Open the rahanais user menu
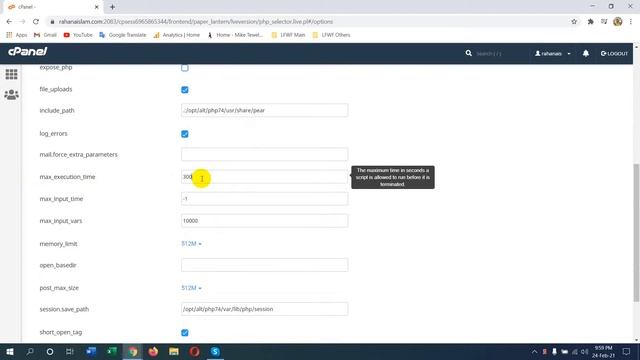The image size is (640, 360). tap(553, 53)
